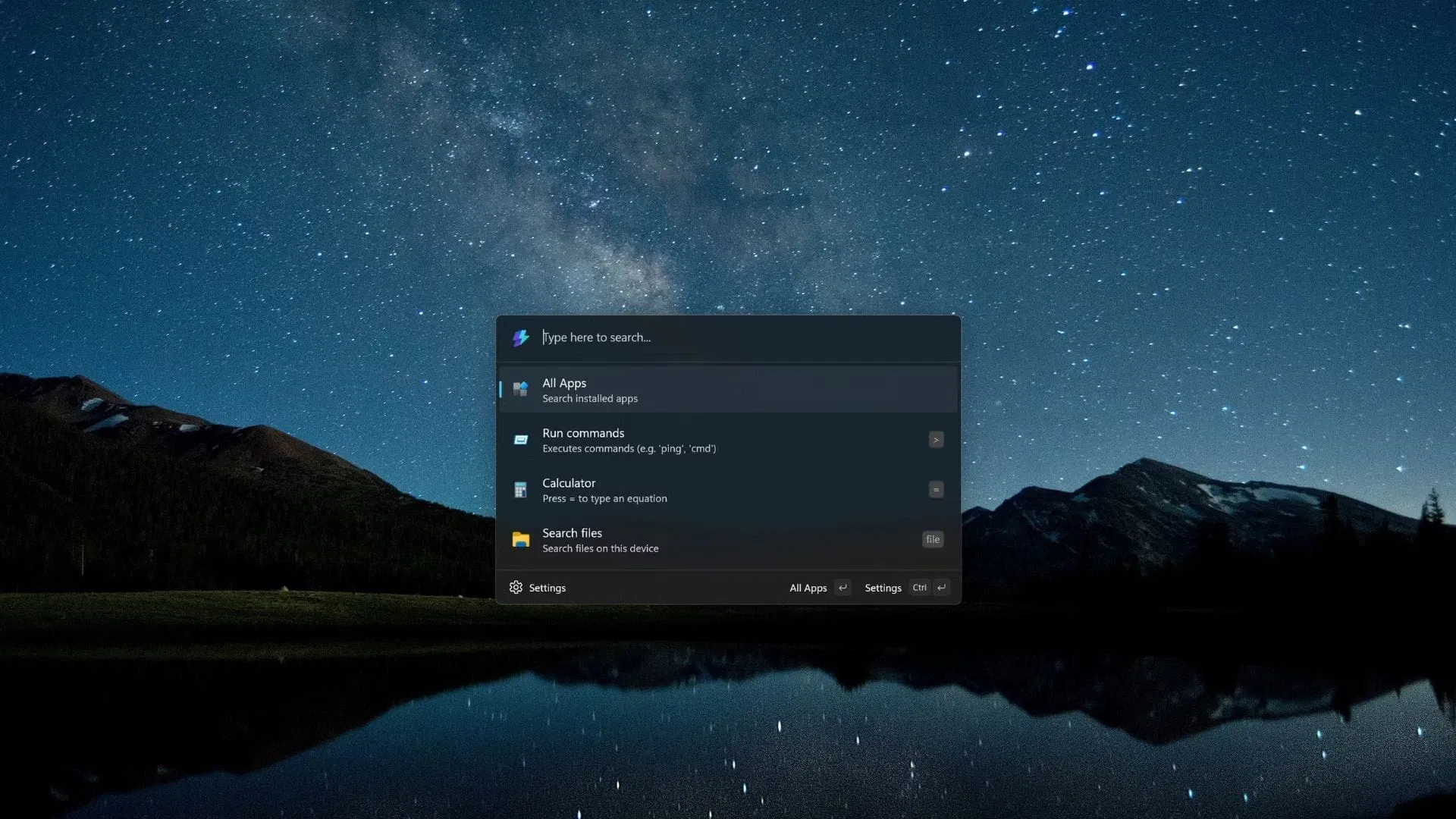
Task: Focus the 'Type here to search' field
Action: coord(728,337)
